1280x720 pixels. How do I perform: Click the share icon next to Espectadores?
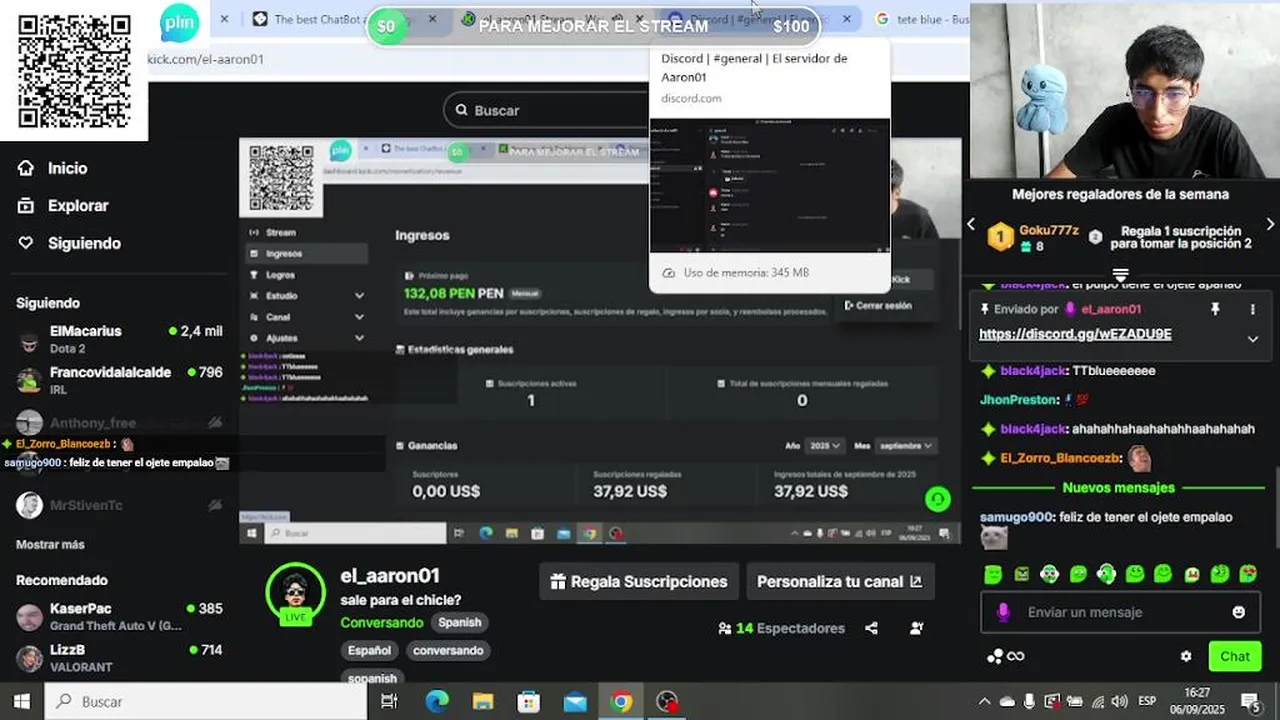[x=872, y=628]
